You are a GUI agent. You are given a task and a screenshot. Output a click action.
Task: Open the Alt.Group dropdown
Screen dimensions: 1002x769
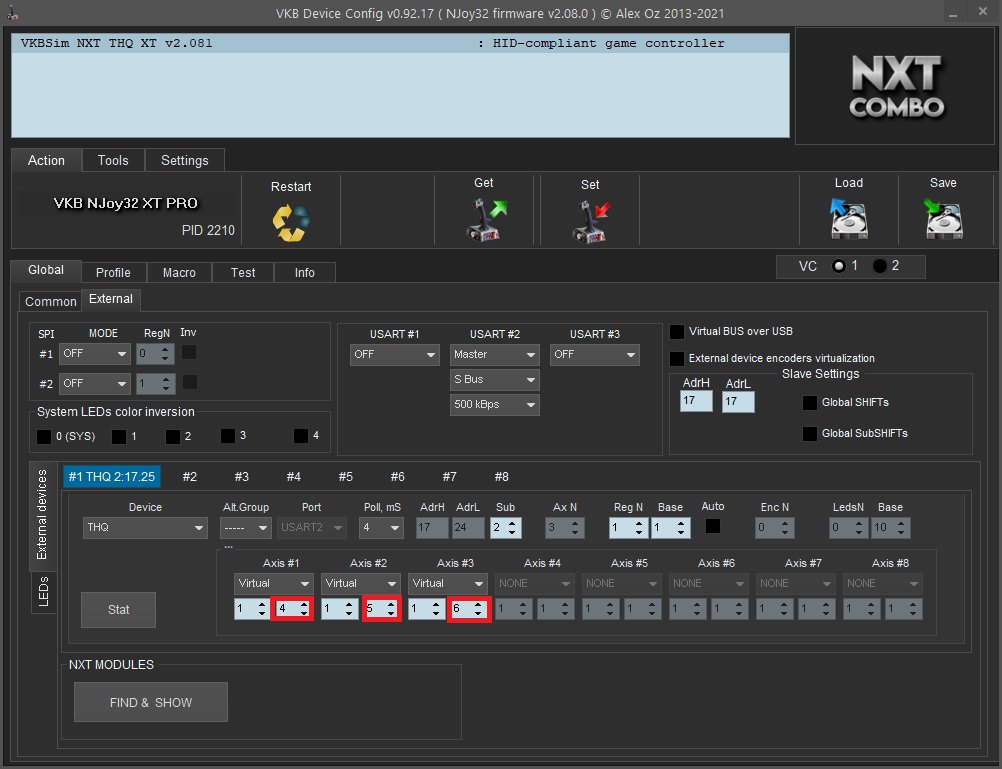tap(245, 528)
